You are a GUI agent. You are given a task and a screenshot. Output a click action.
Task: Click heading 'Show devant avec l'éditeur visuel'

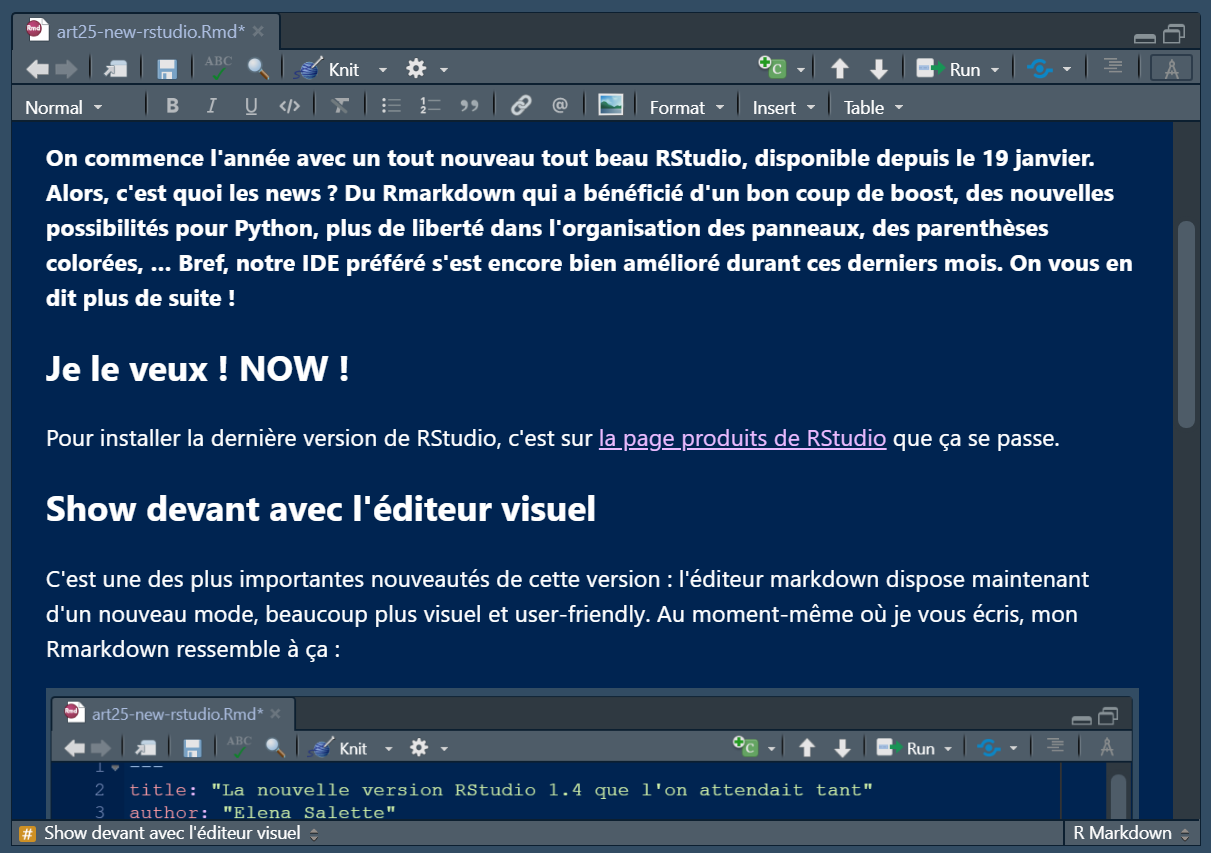coord(321,509)
